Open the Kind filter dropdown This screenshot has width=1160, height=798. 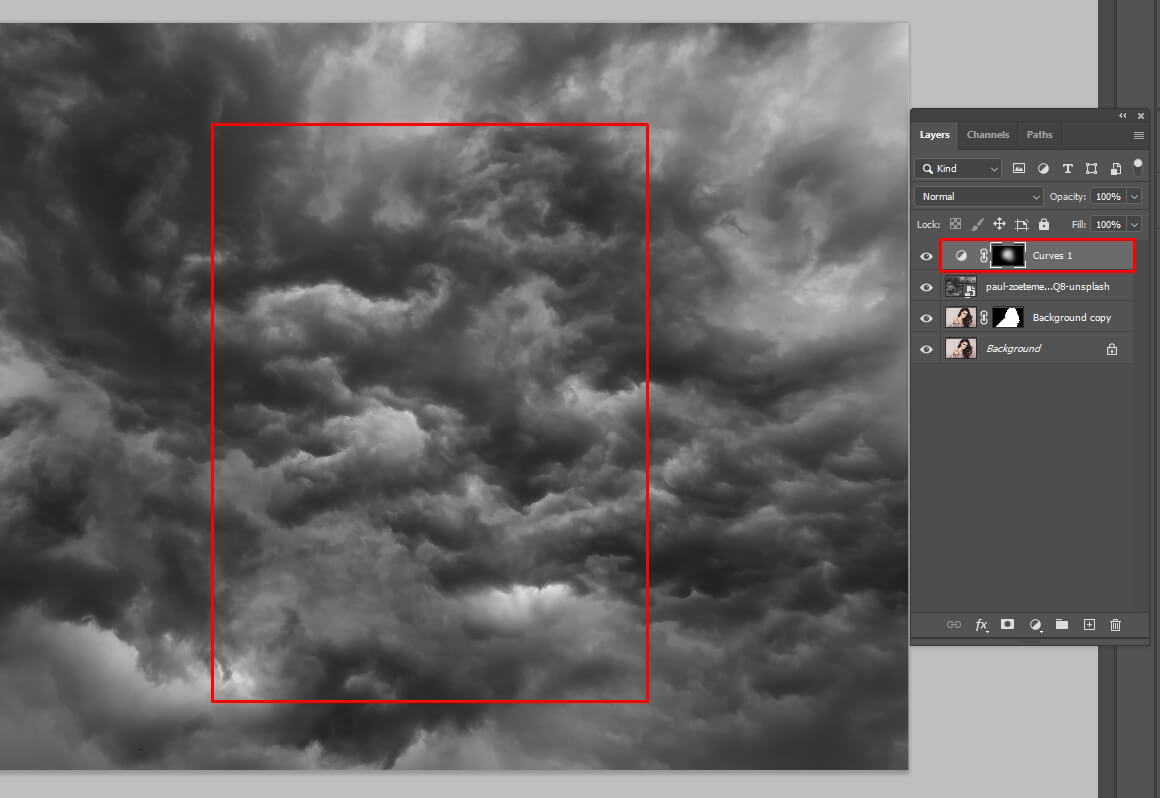[958, 169]
